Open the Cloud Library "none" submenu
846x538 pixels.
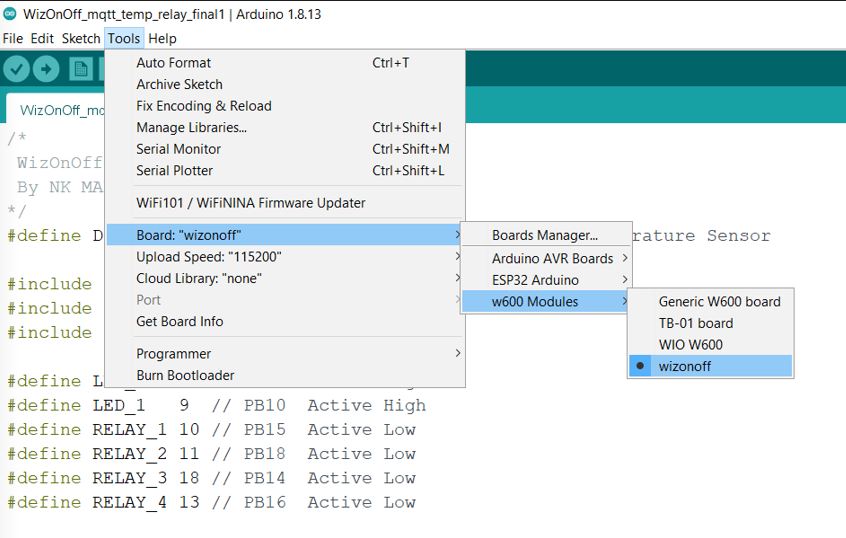pos(198,278)
